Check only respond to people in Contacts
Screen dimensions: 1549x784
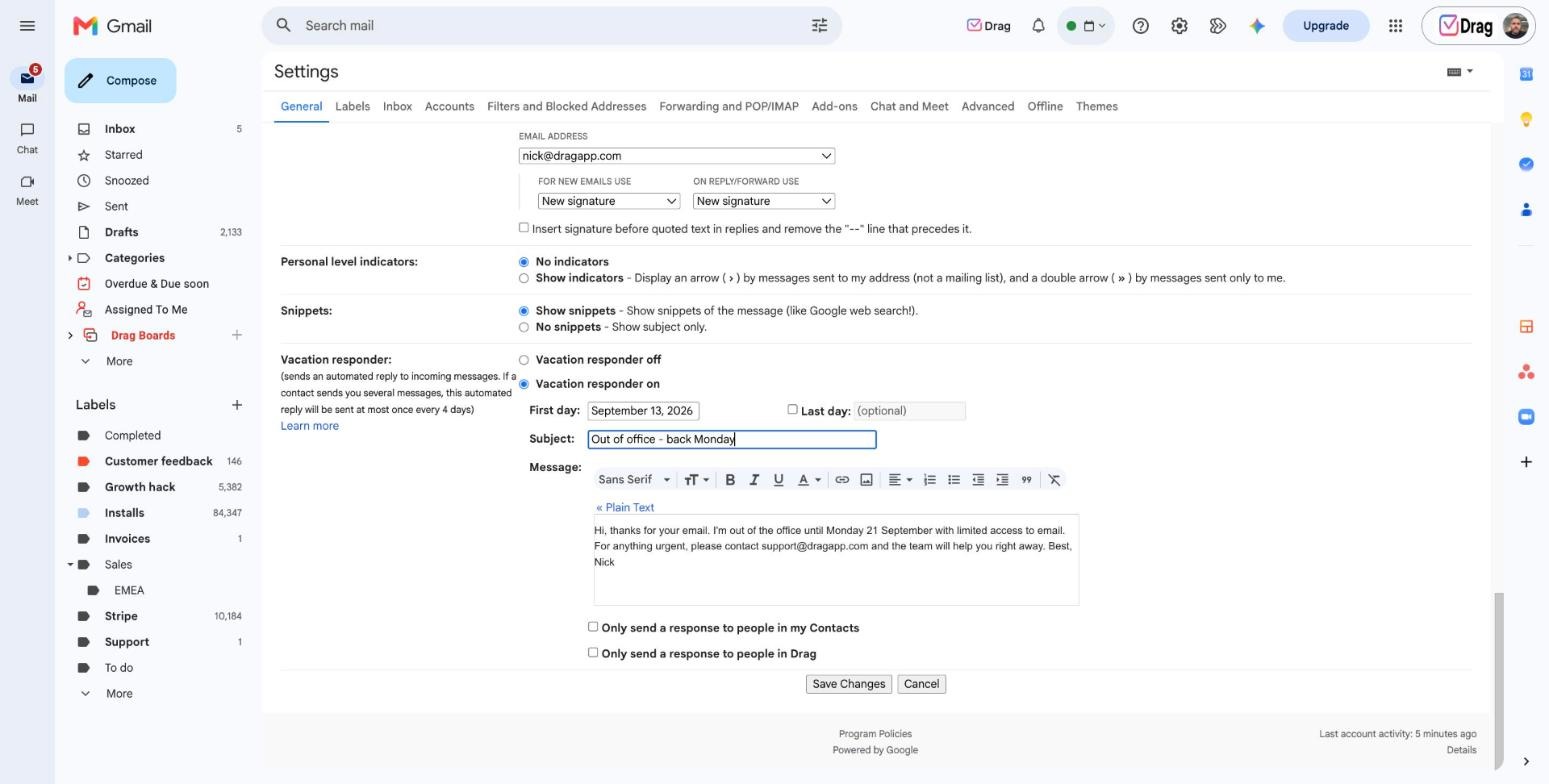coord(593,627)
